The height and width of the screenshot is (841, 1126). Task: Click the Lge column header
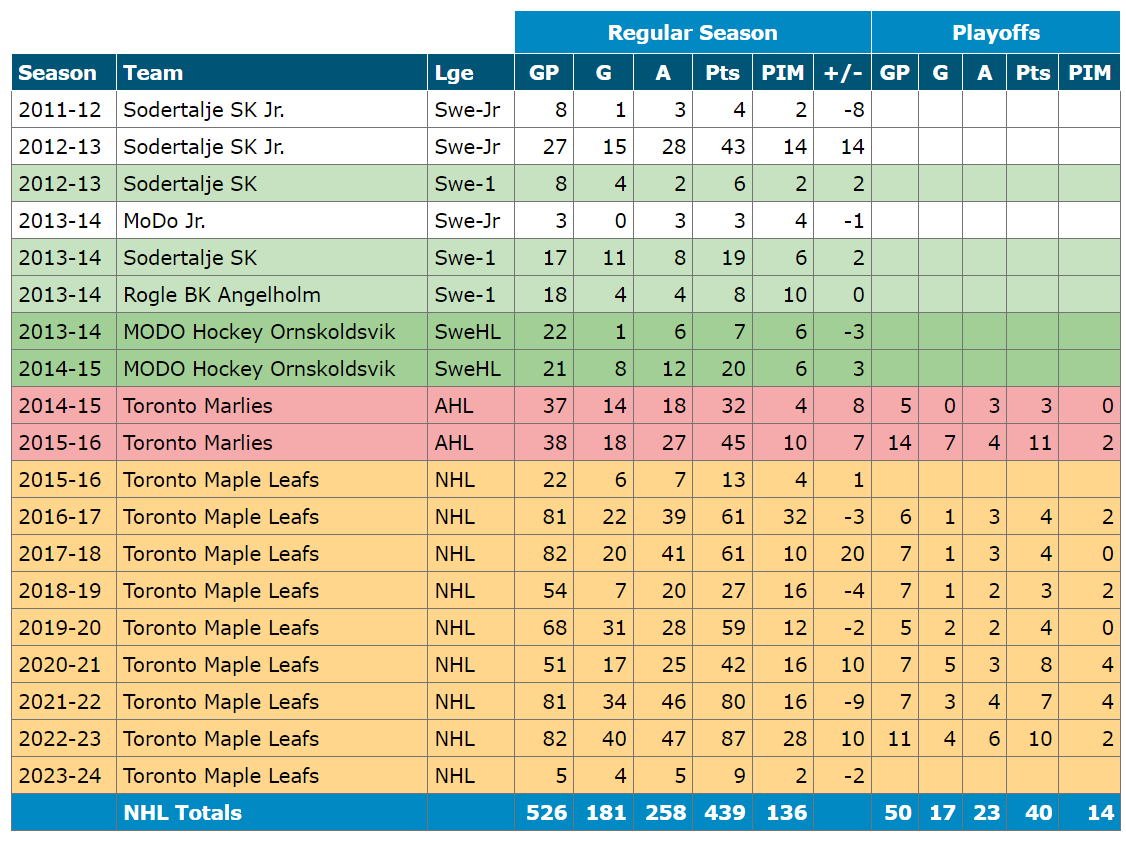pos(454,73)
